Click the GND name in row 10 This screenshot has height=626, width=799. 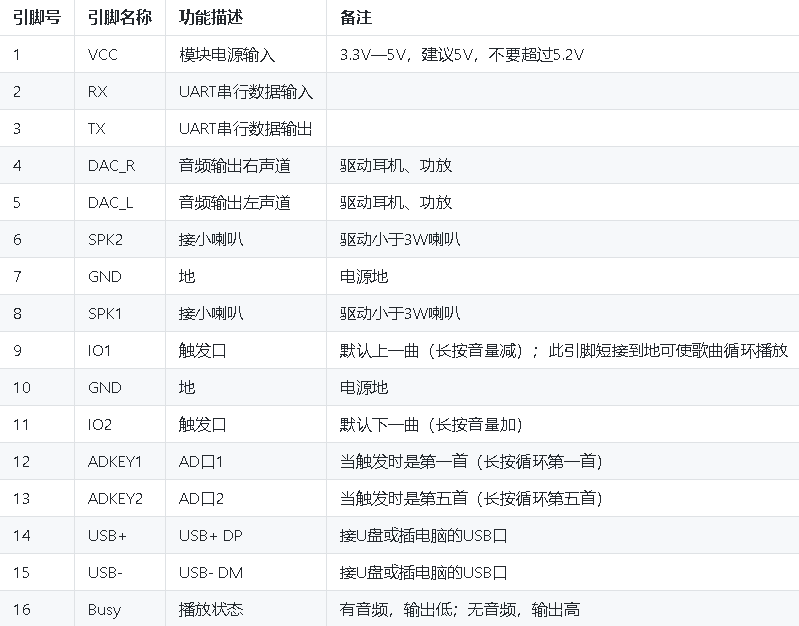(104, 387)
